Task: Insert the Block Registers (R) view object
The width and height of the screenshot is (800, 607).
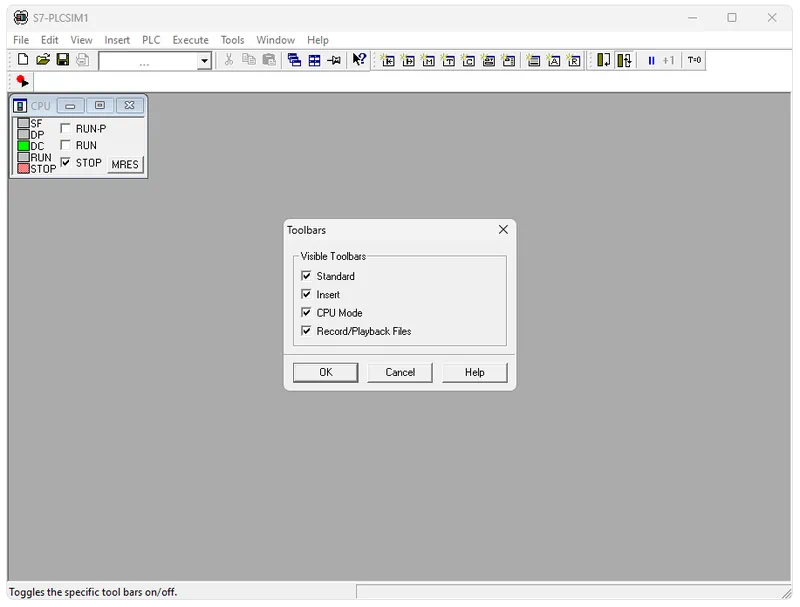Action: (573, 61)
